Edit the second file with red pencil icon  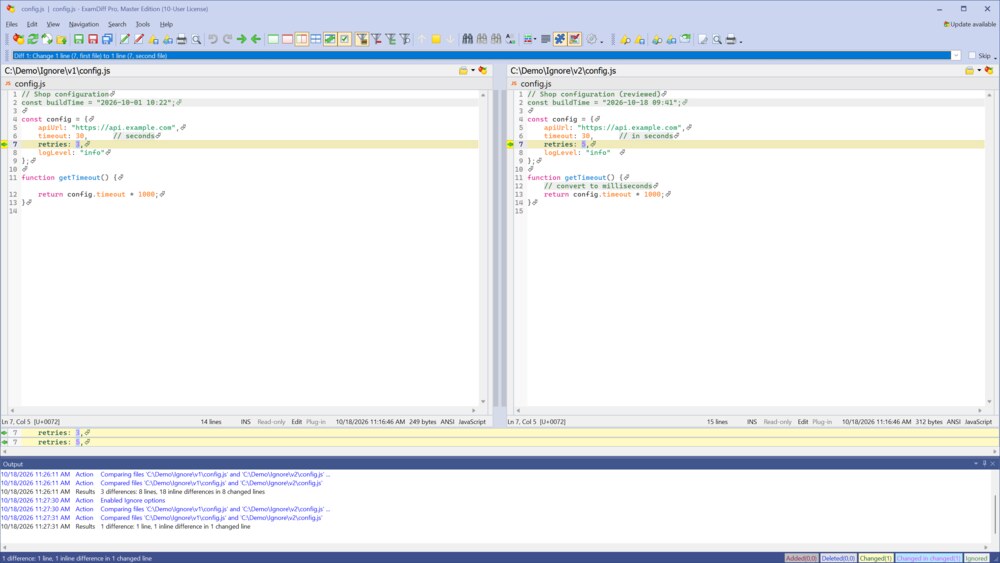138,40
